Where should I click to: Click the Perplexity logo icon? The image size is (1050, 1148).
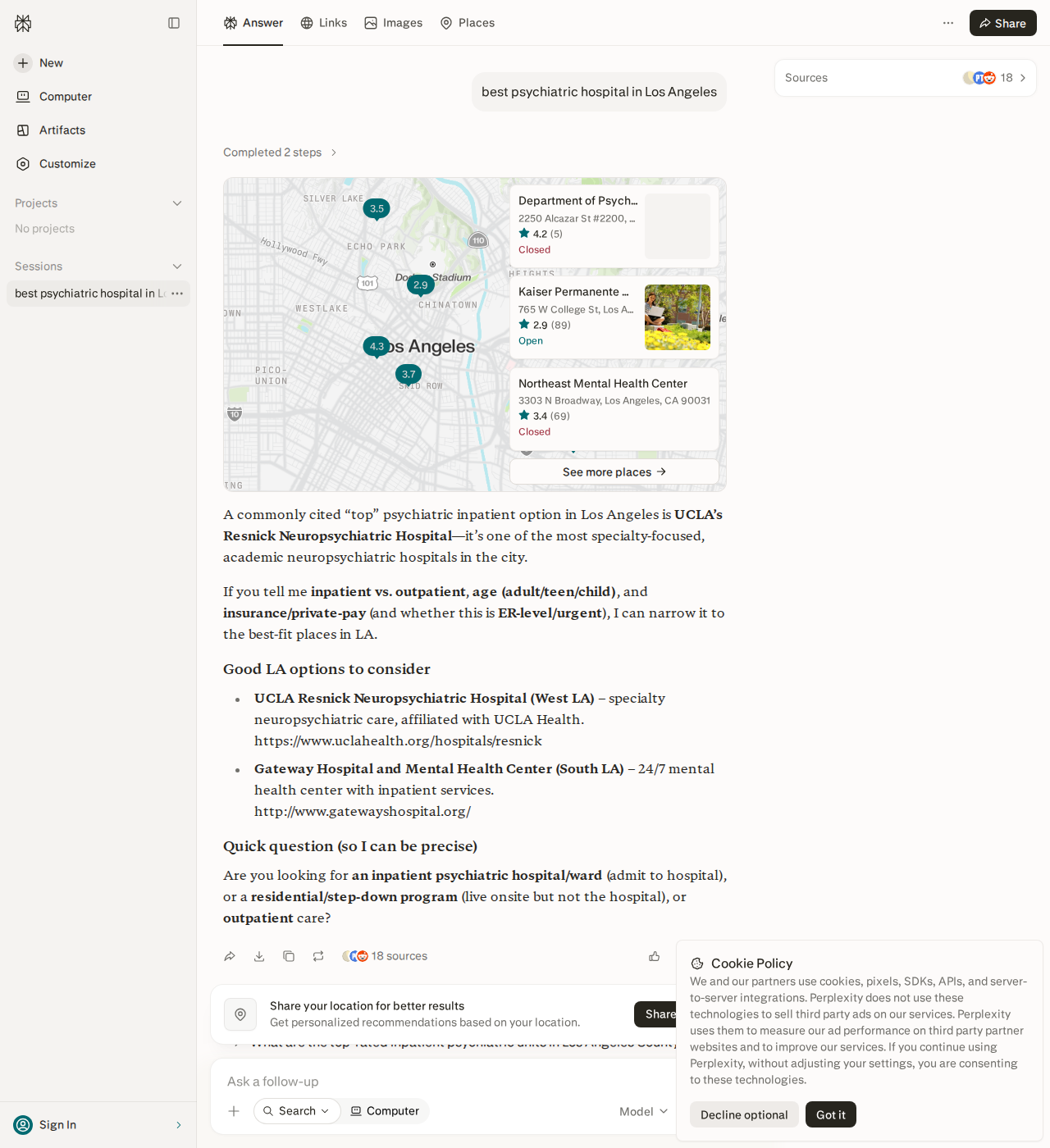point(23,23)
